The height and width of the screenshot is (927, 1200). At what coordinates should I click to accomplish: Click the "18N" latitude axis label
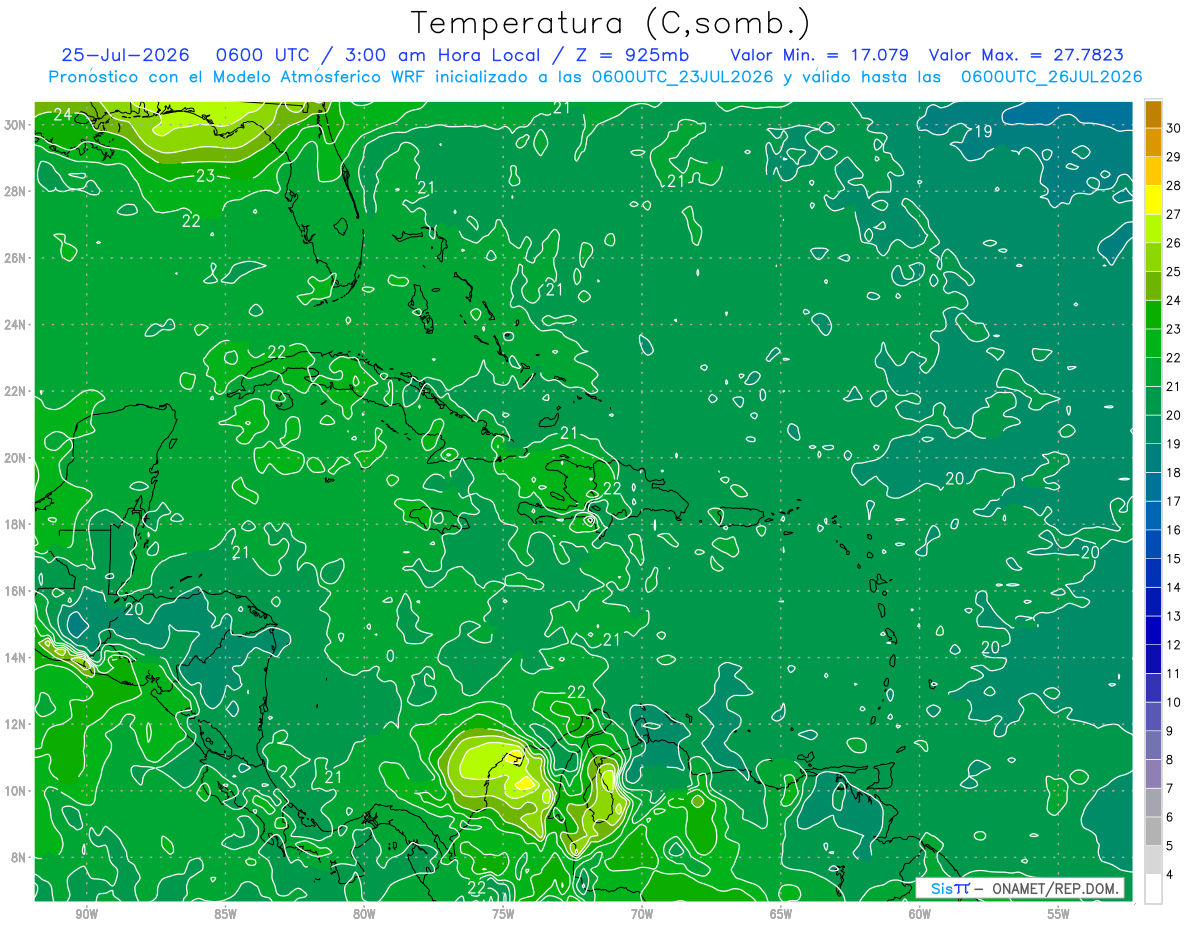16,524
